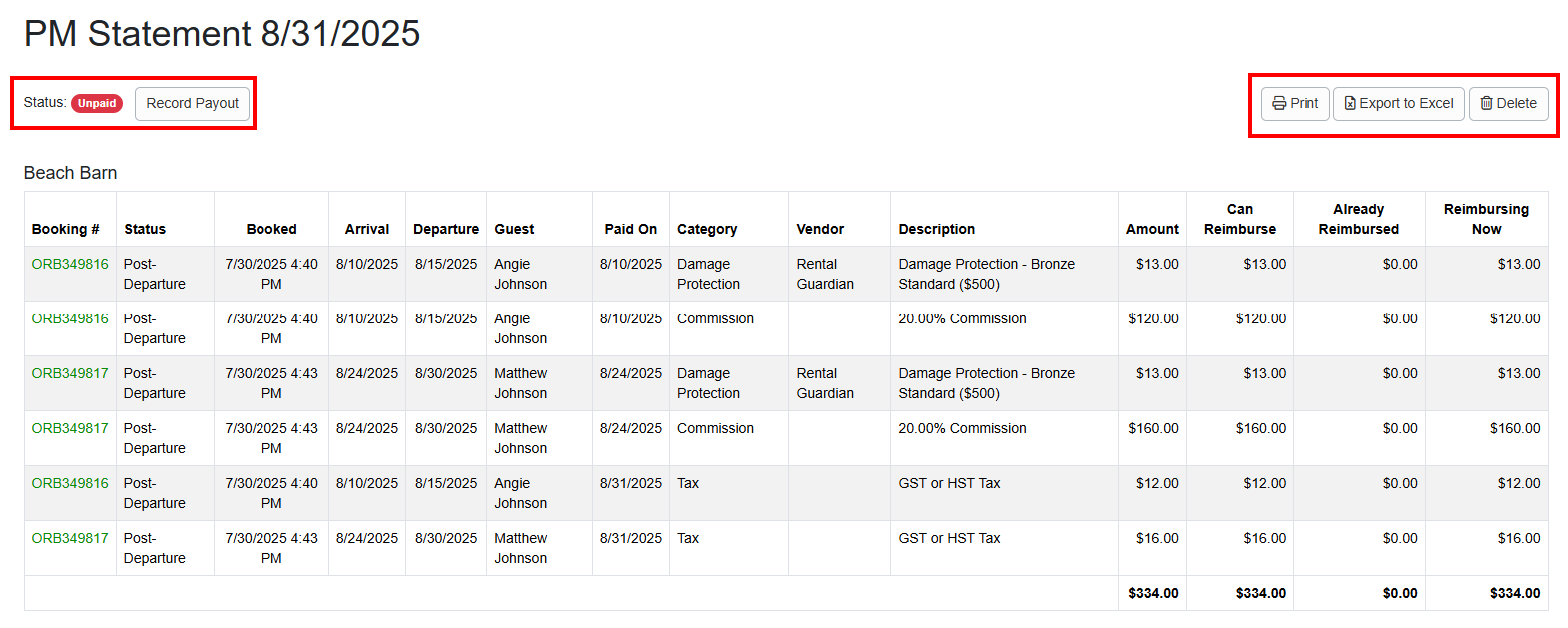Click the Beach Barn property heading
Viewport: 1568px width, 628px height.
70,173
